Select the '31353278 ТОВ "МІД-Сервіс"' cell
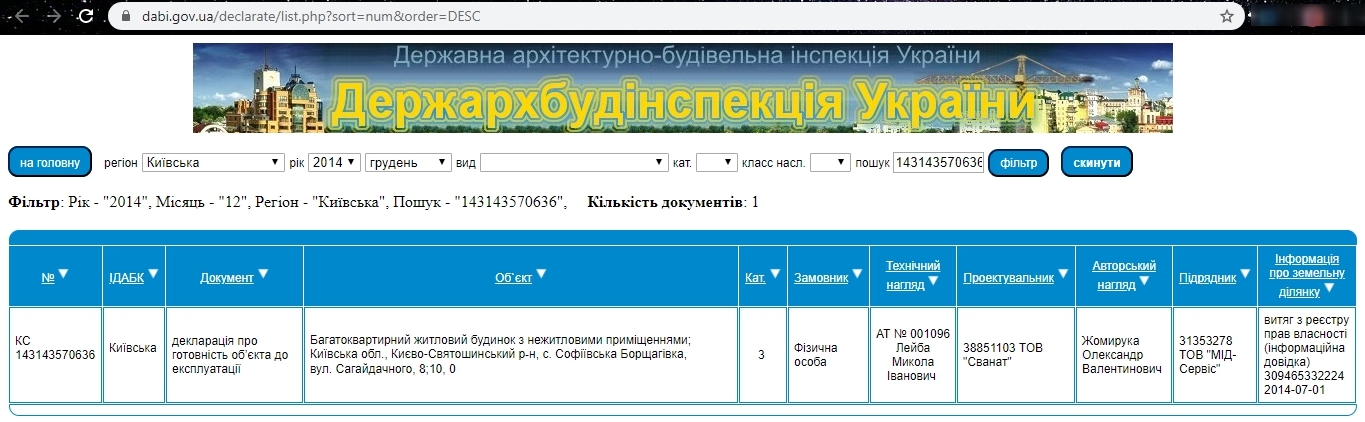Viewport: 1365px width, 422px height. point(1215,355)
